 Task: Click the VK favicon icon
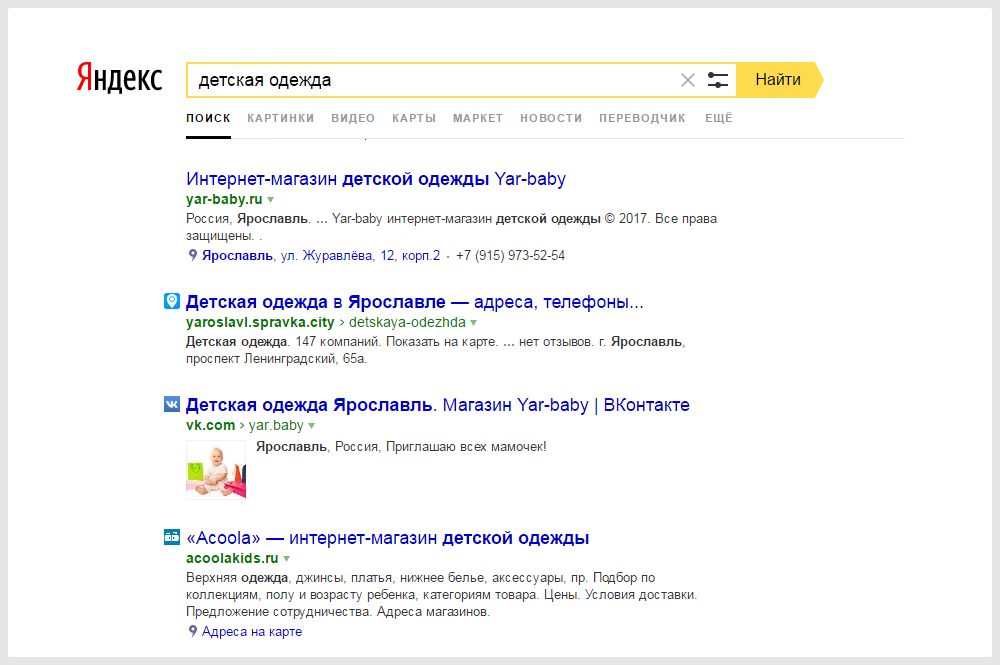click(172, 404)
